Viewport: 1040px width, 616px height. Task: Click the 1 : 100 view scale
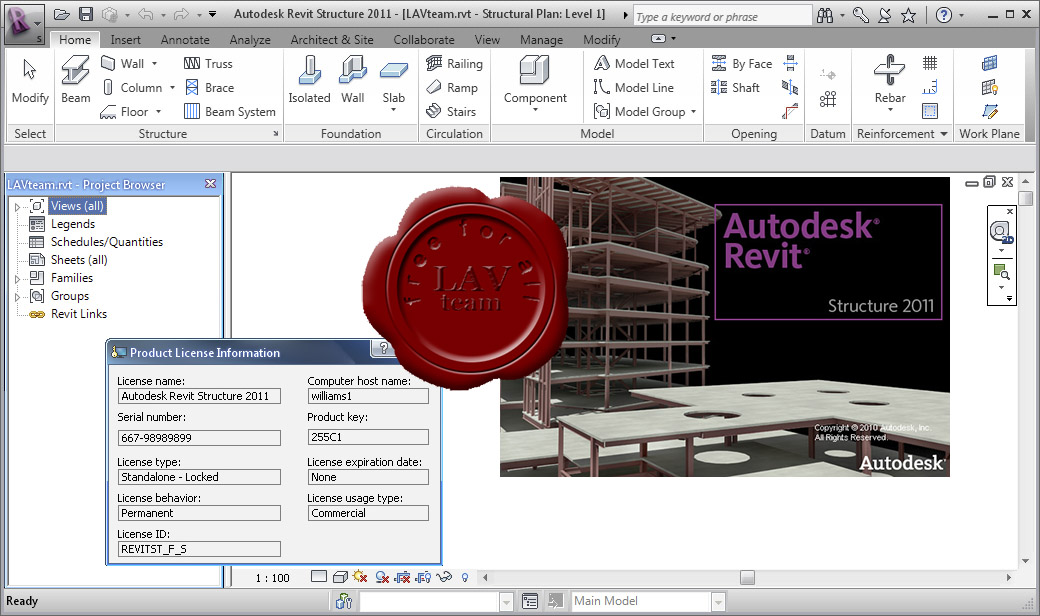273,578
